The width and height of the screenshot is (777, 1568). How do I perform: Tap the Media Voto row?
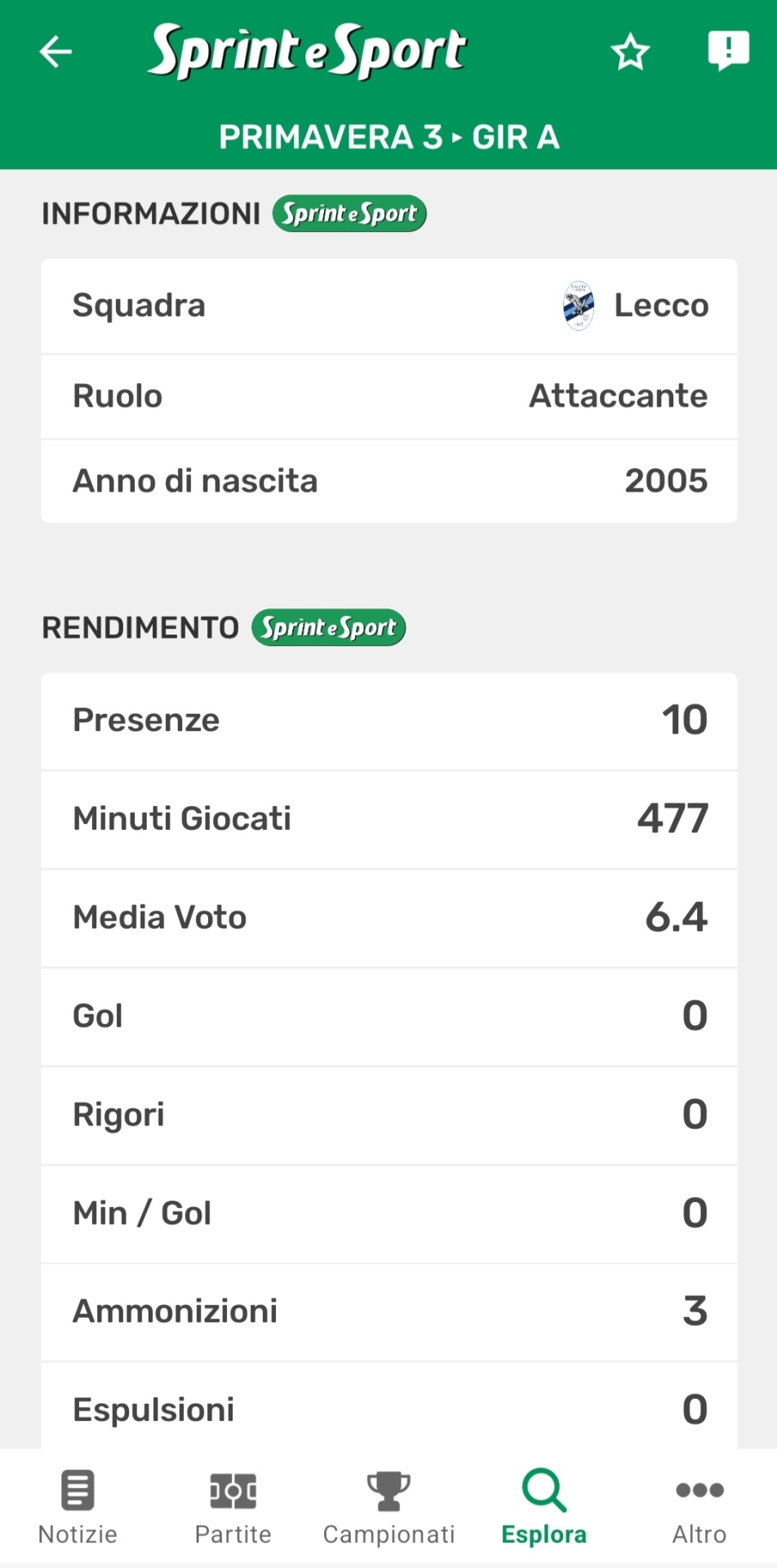pos(388,918)
